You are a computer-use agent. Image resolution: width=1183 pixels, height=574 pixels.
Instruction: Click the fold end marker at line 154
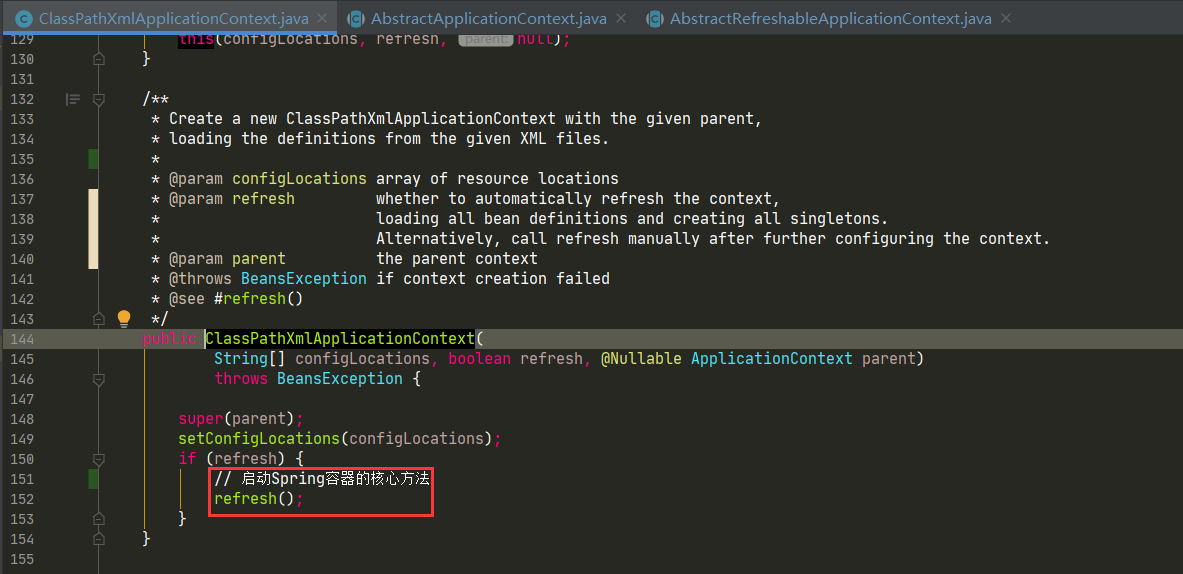tap(98, 539)
